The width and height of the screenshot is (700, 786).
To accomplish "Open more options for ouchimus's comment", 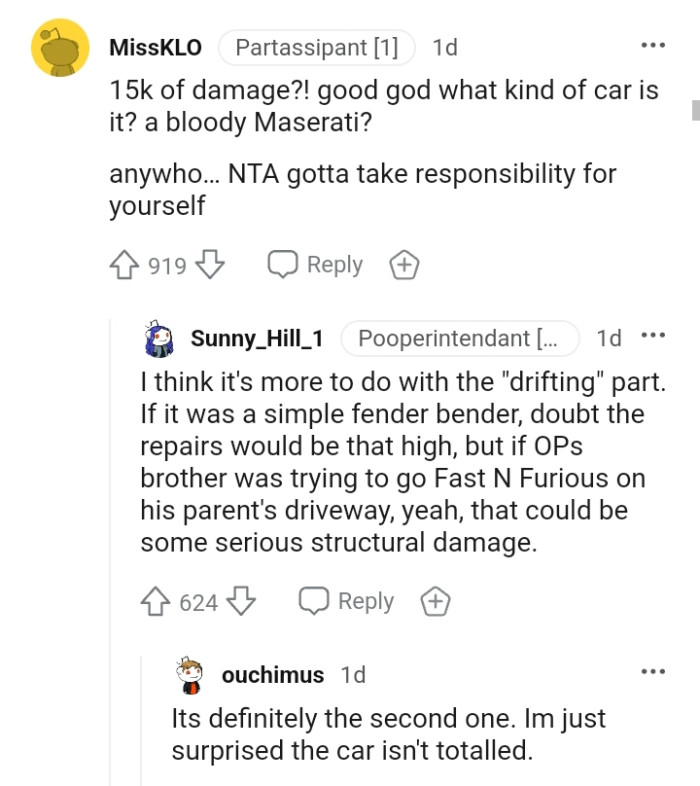I will (x=652, y=672).
